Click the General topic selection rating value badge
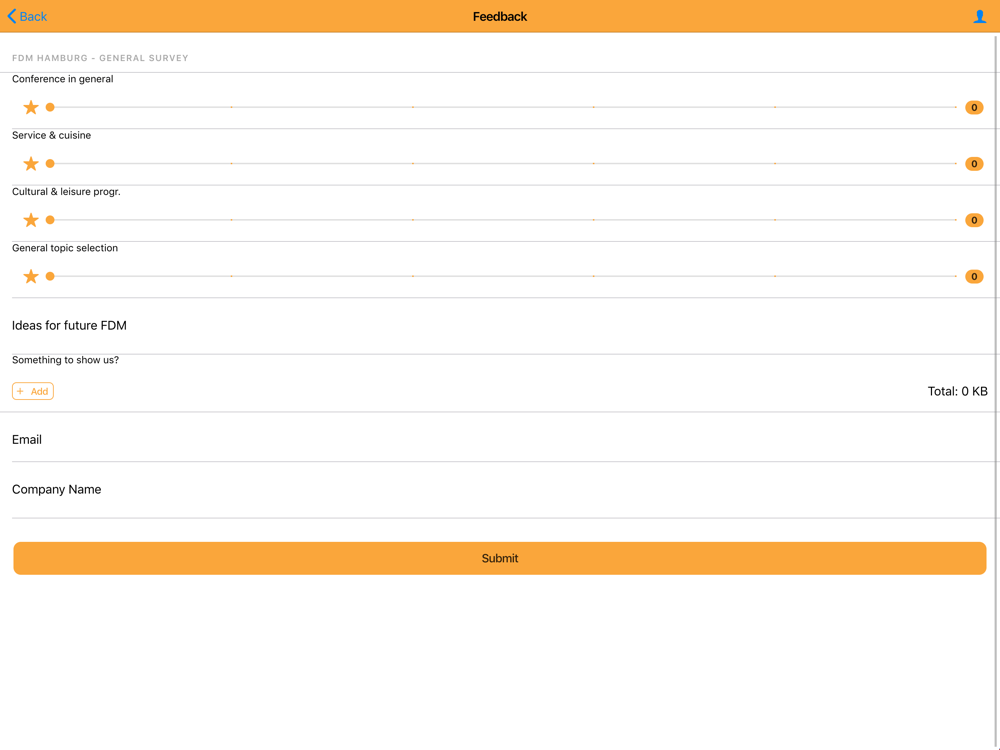 974,276
